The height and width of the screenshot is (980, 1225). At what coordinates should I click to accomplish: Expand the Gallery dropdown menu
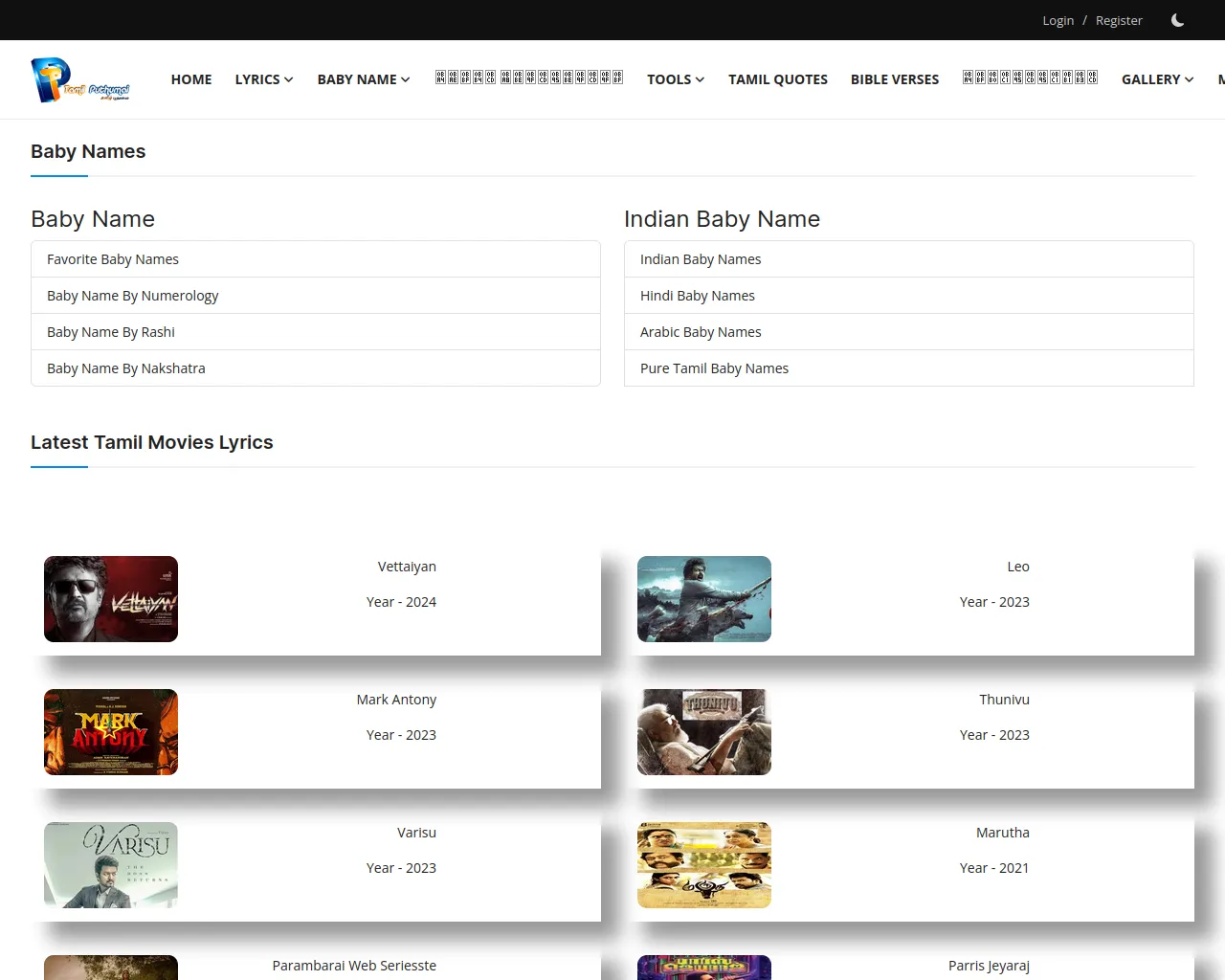coord(1157,79)
